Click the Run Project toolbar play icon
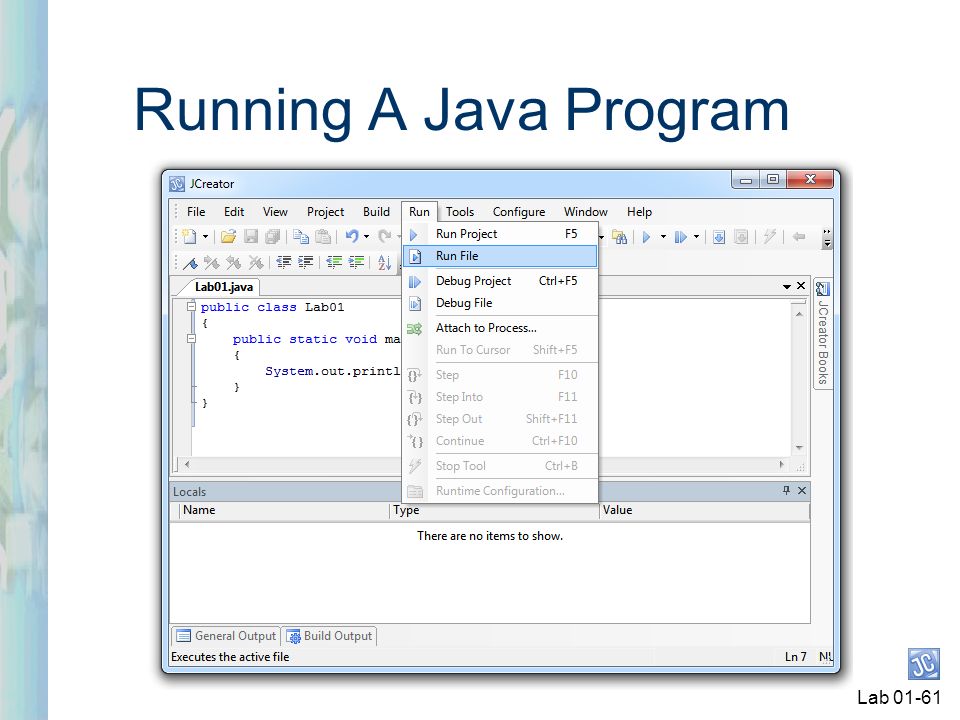The width and height of the screenshot is (960, 720). pyautogui.click(x=647, y=237)
